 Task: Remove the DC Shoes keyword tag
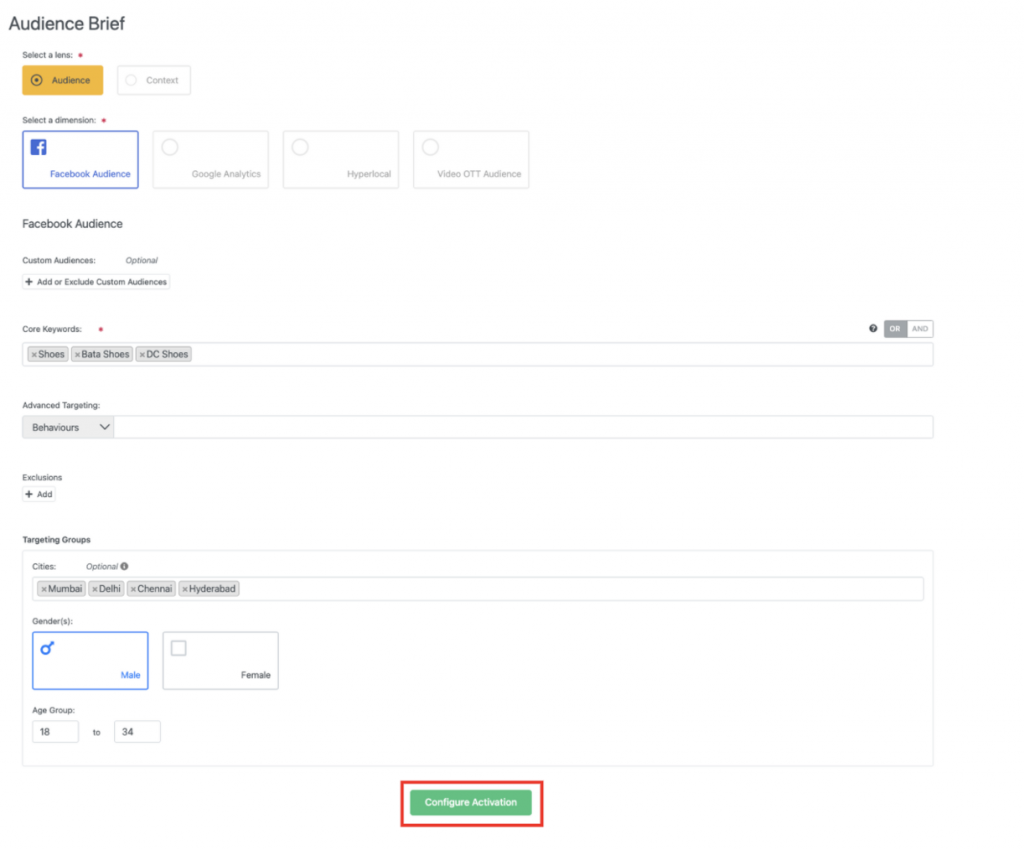click(142, 354)
